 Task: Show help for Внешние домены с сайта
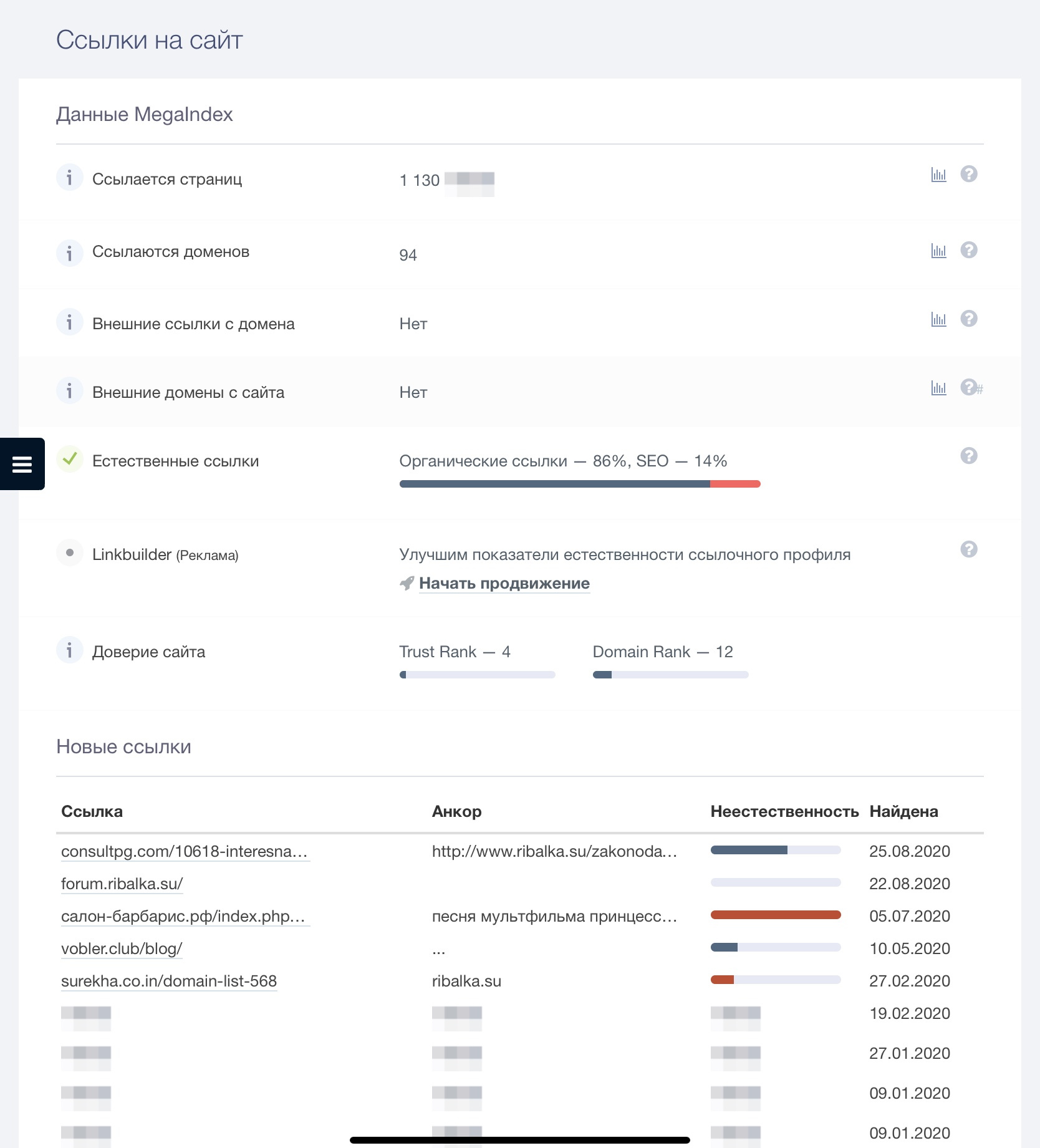969,387
